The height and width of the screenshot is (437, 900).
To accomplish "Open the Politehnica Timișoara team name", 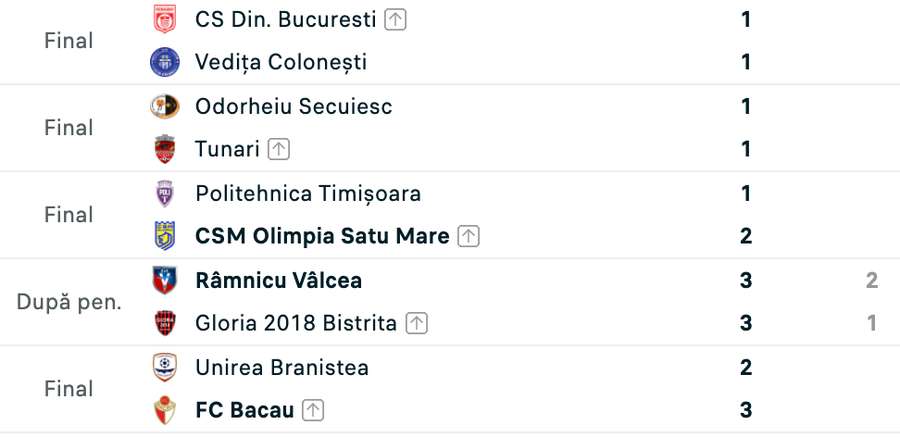I will coord(308,194).
